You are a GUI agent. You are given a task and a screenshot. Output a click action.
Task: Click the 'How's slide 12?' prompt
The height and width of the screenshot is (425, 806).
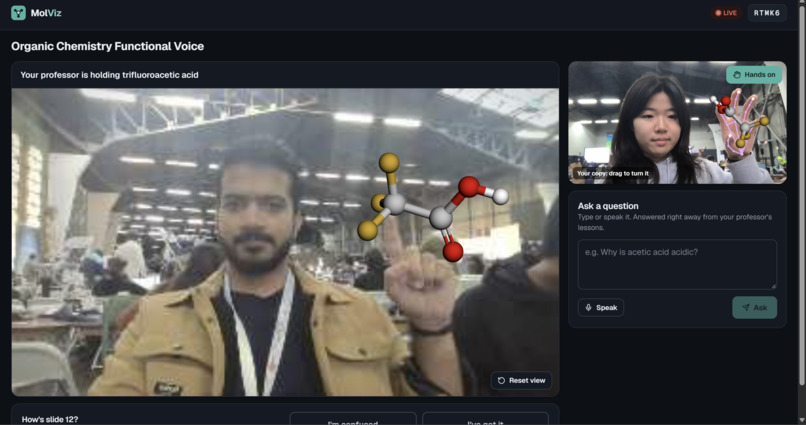(50, 419)
